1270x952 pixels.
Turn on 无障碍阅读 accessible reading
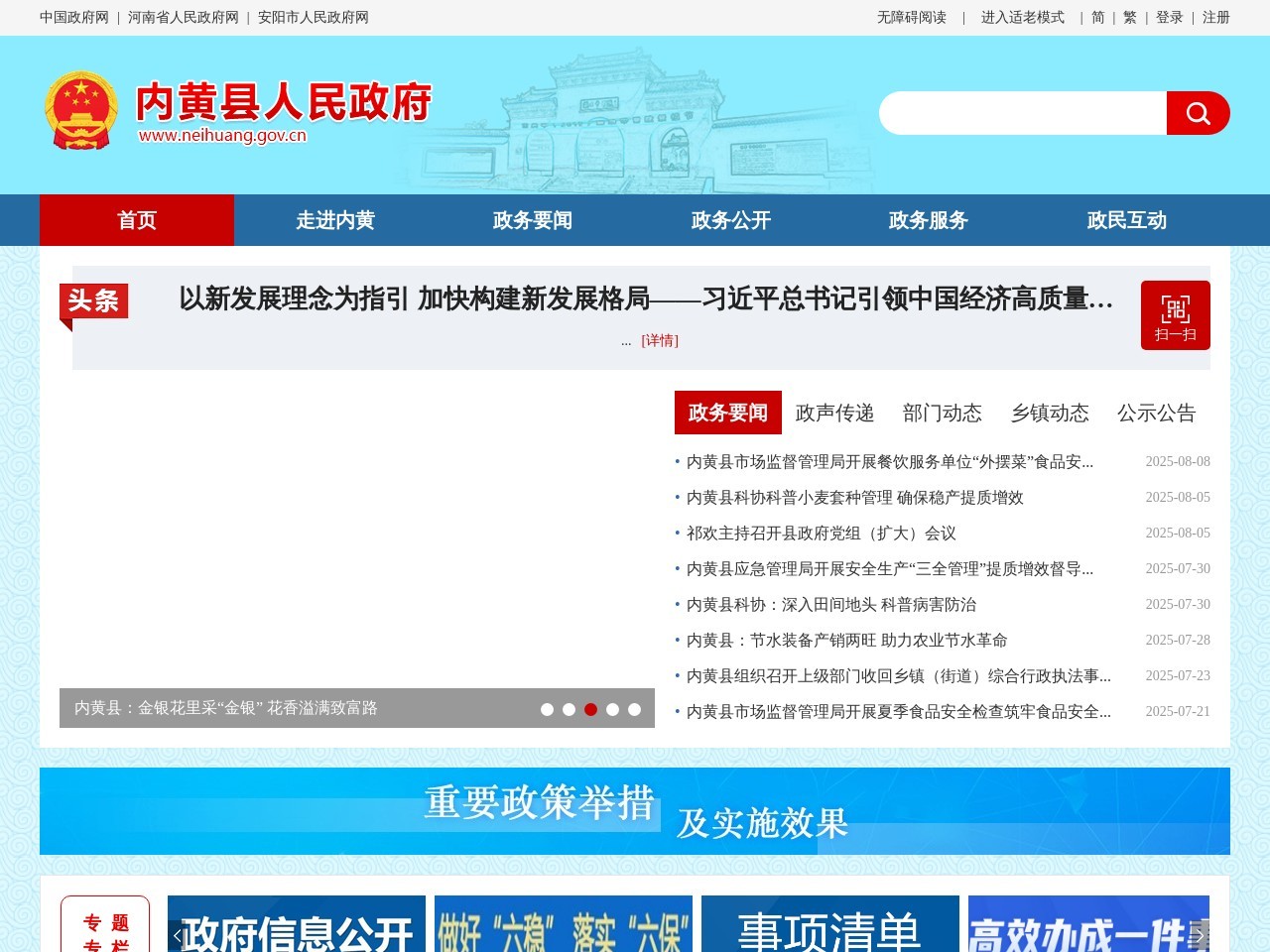pos(910,18)
